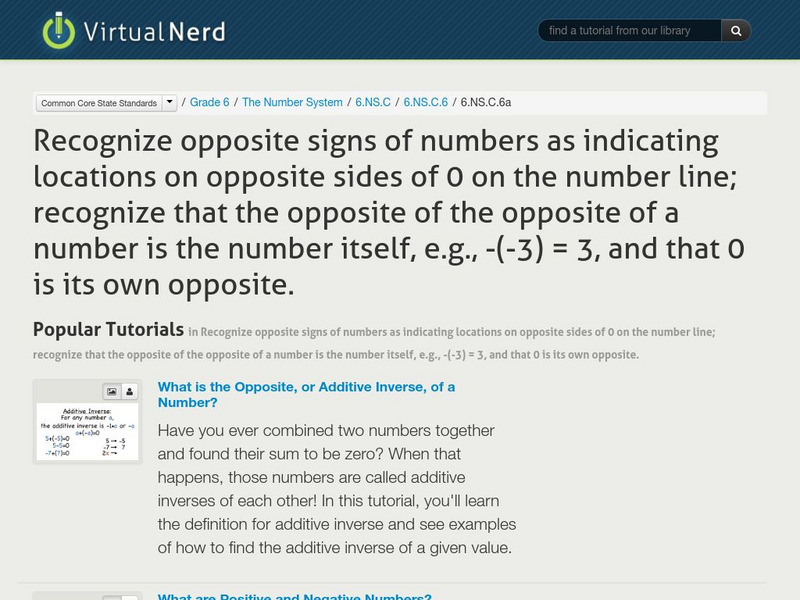Navigate to the 6.NS.C.6 breadcrumb
This screenshot has width=800, height=600.
tap(424, 102)
